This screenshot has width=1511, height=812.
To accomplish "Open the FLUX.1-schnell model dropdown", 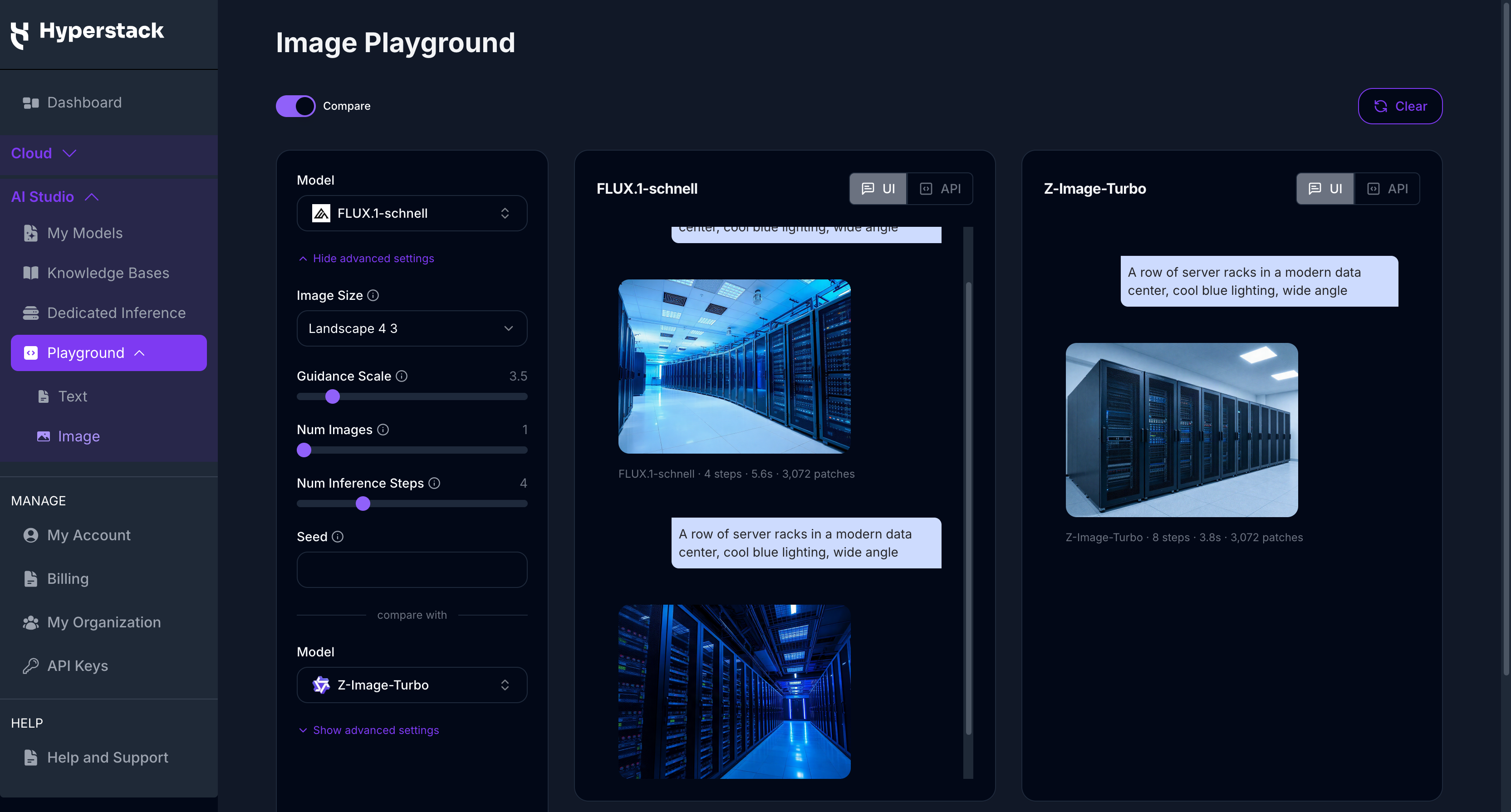I will tap(412, 213).
